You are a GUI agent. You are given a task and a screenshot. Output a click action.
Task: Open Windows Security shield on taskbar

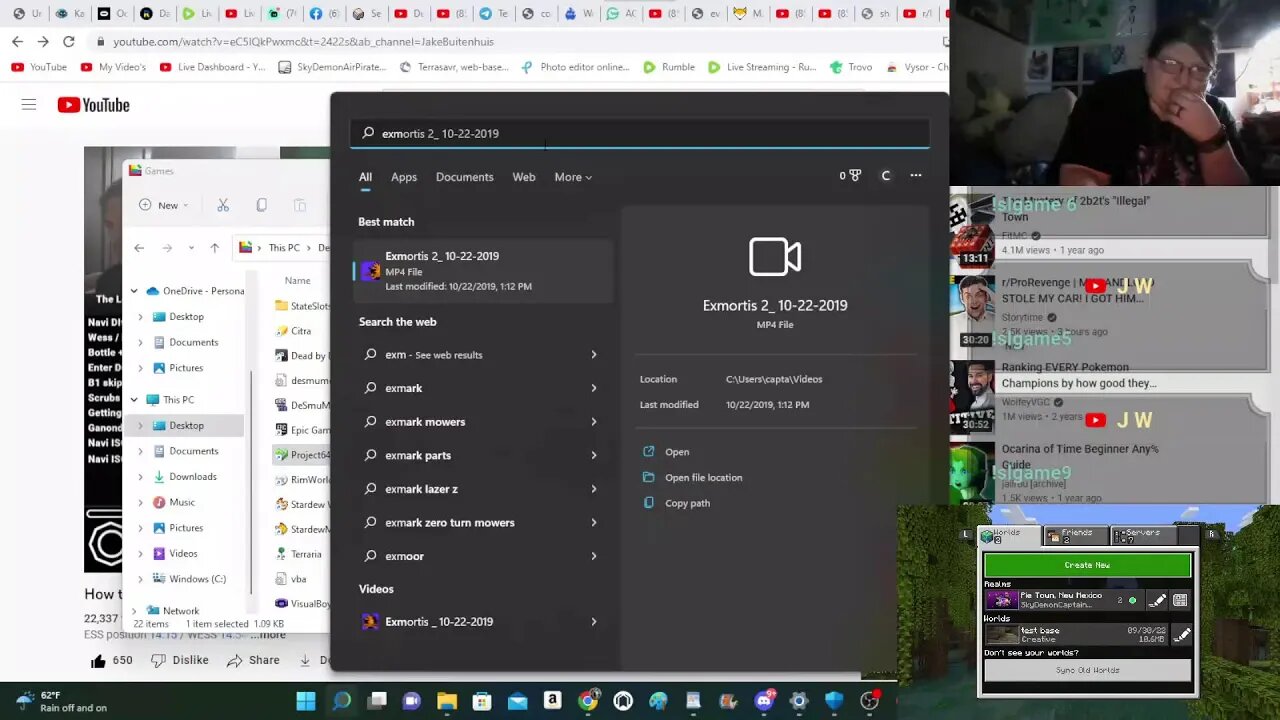[x=834, y=701]
